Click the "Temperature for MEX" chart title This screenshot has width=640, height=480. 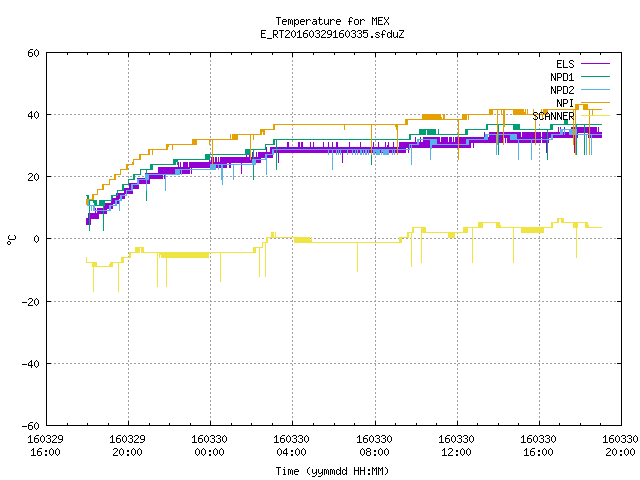point(332,21)
